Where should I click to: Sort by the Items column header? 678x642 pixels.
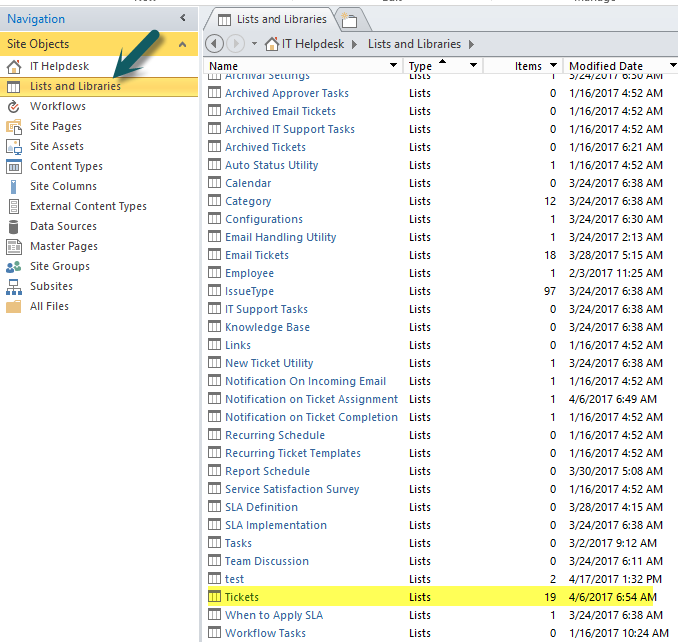[x=528, y=66]
